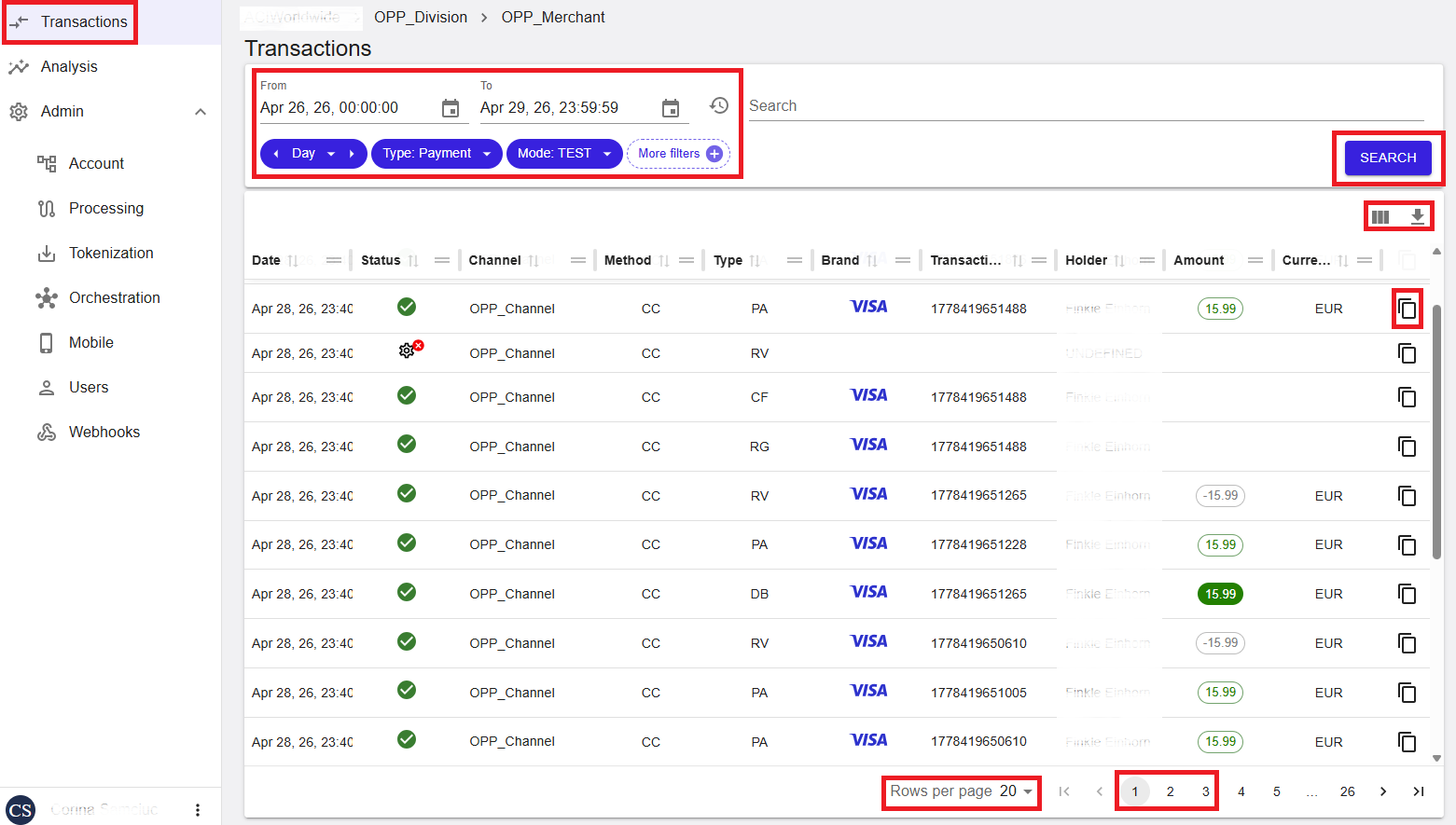The image size is (1456, 825).
Task: Copy icon for UNDEFINED RV row
Action: 1407,353
